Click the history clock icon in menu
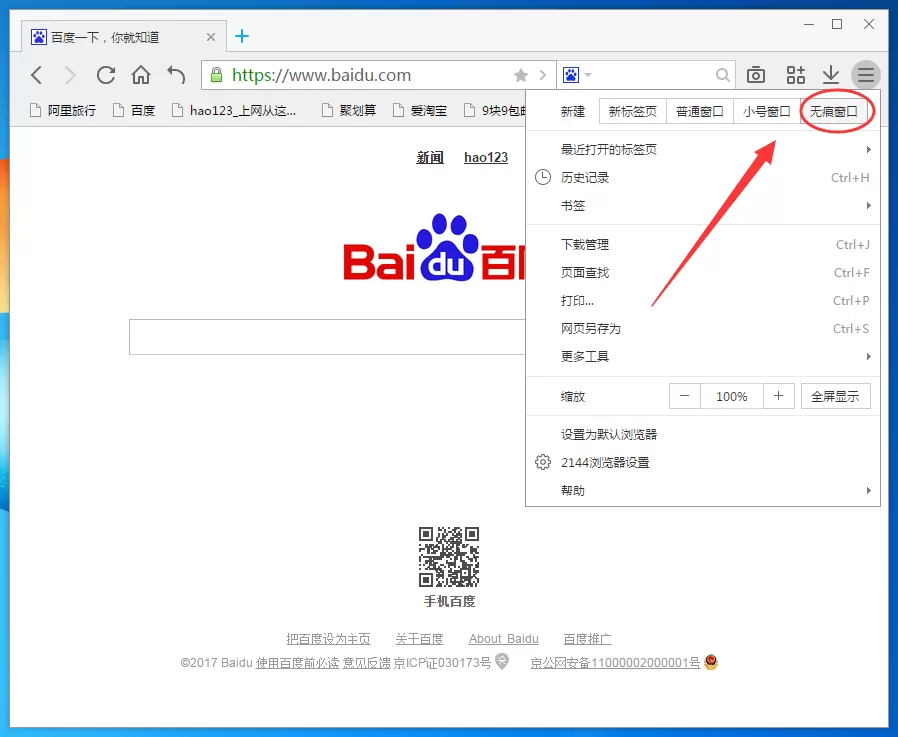The width and height of the screenshot is (898, 737). pos(543,177)
